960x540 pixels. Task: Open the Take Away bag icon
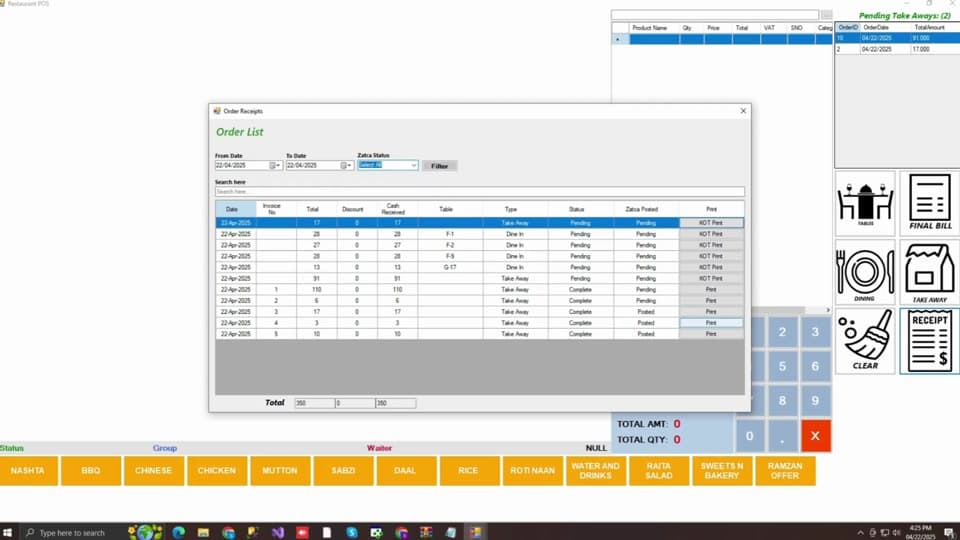pos(929,272)
